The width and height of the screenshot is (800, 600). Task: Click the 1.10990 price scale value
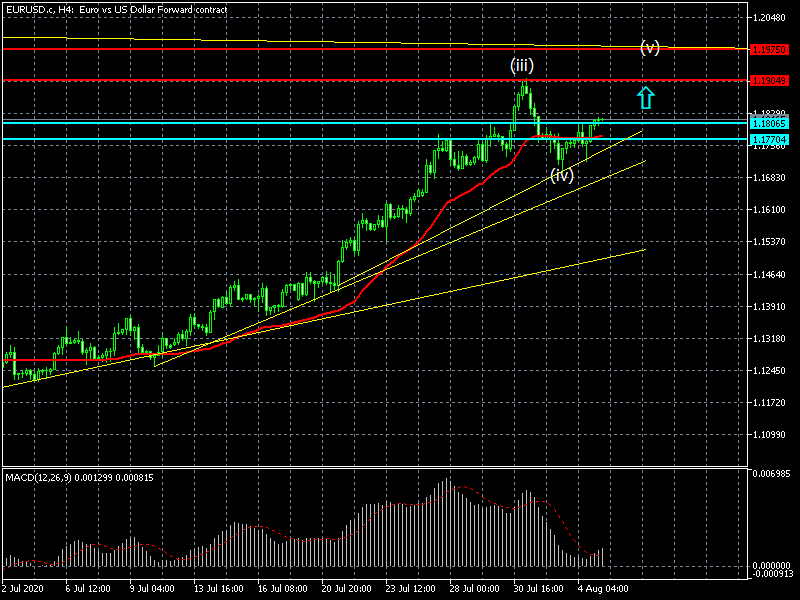coord(771,436)
